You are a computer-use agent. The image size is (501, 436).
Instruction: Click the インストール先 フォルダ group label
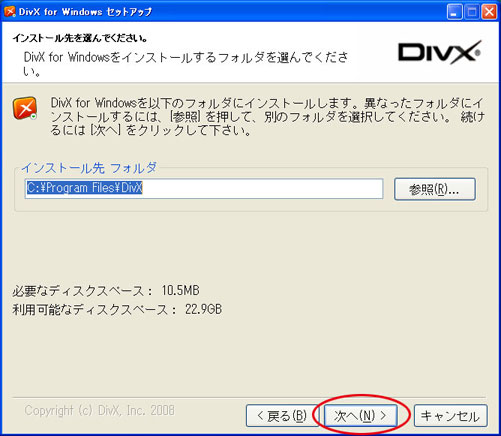point(89,168)
